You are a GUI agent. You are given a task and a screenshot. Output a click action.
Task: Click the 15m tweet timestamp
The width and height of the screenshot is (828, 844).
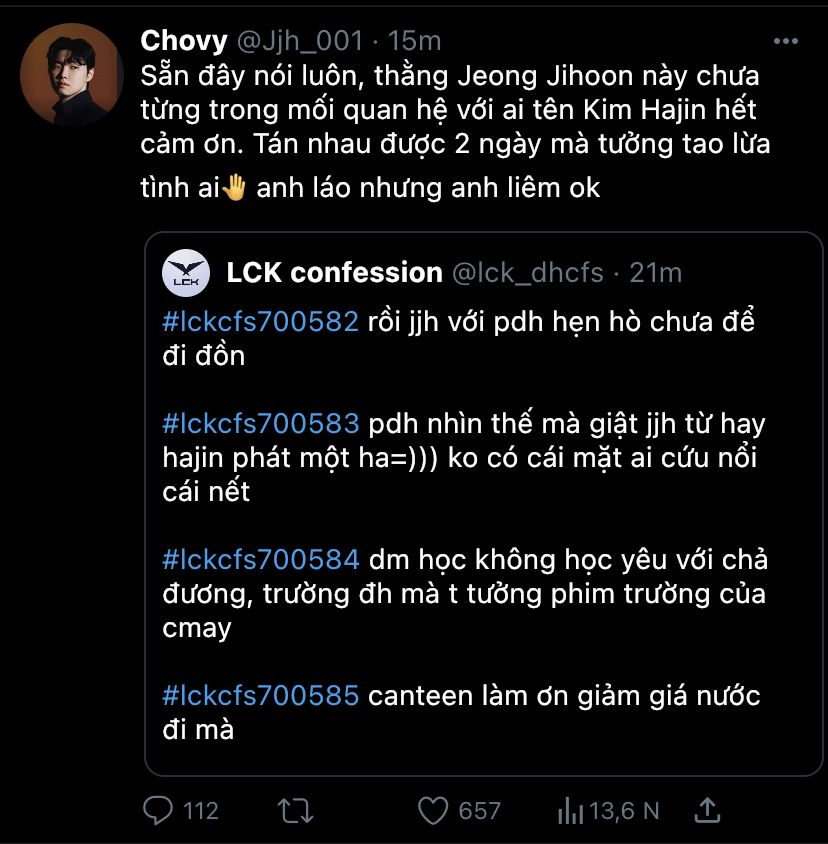pyautogui.click(x=414, y=41)
